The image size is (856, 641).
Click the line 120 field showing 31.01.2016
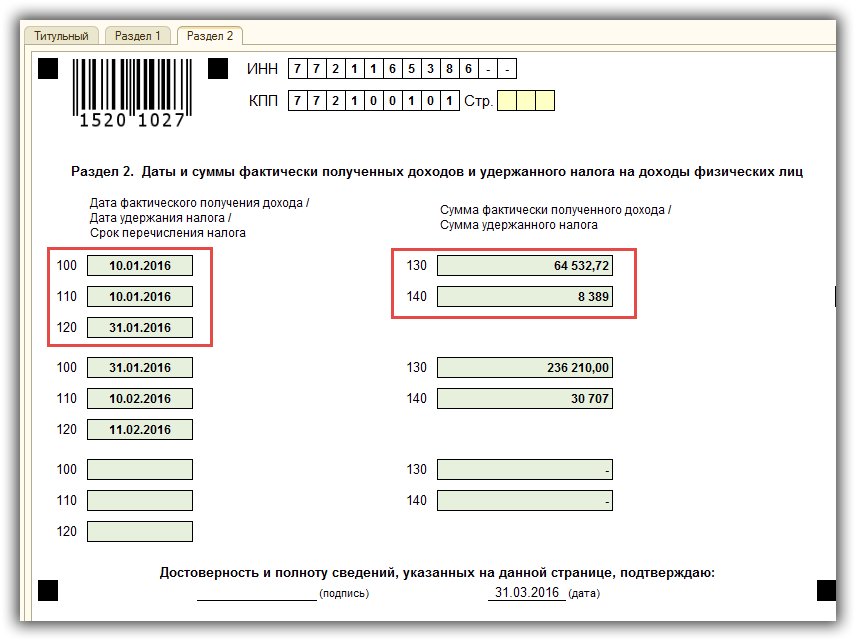[x=140, y=328]
